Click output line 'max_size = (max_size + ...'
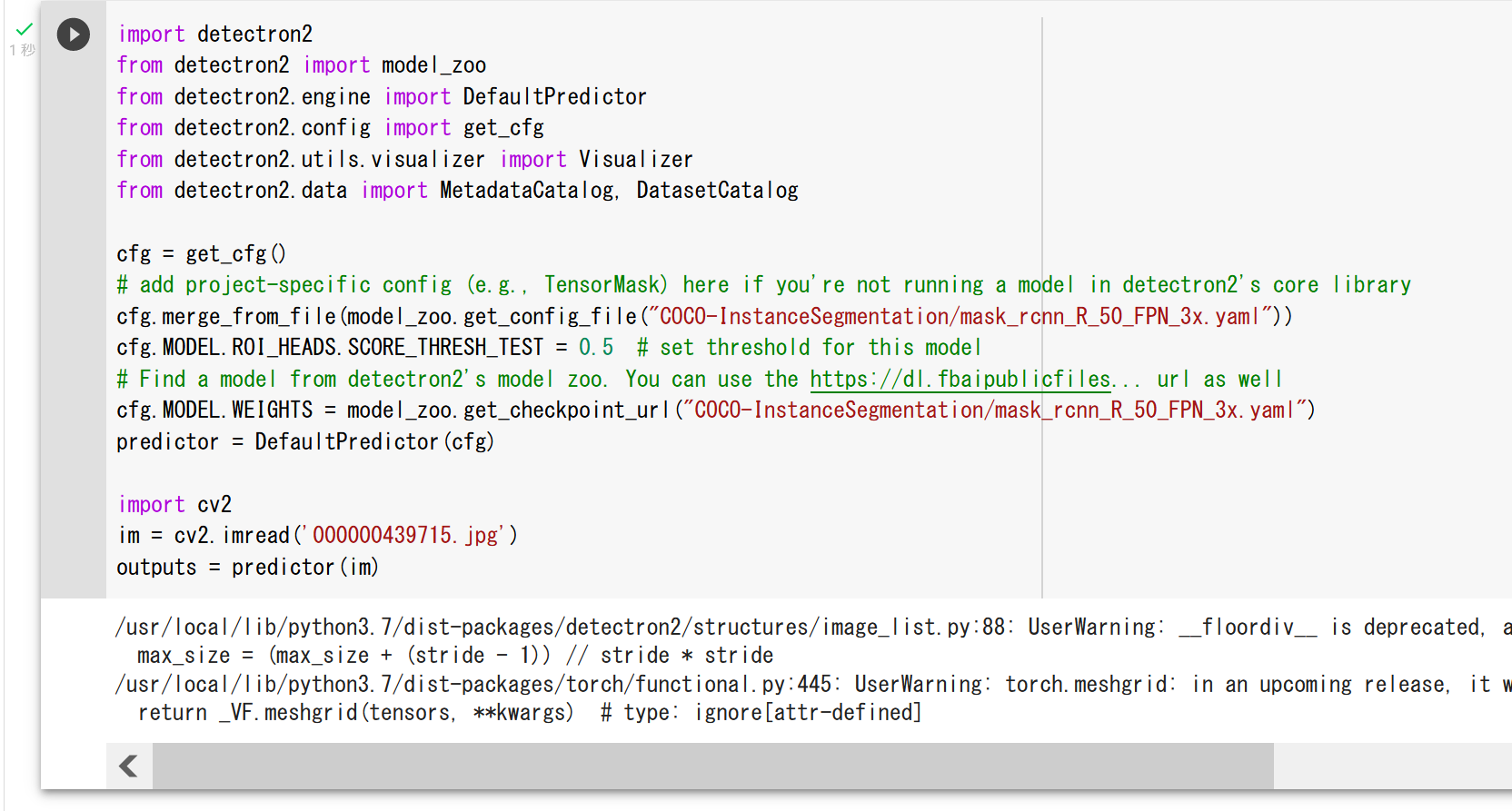 455,656
